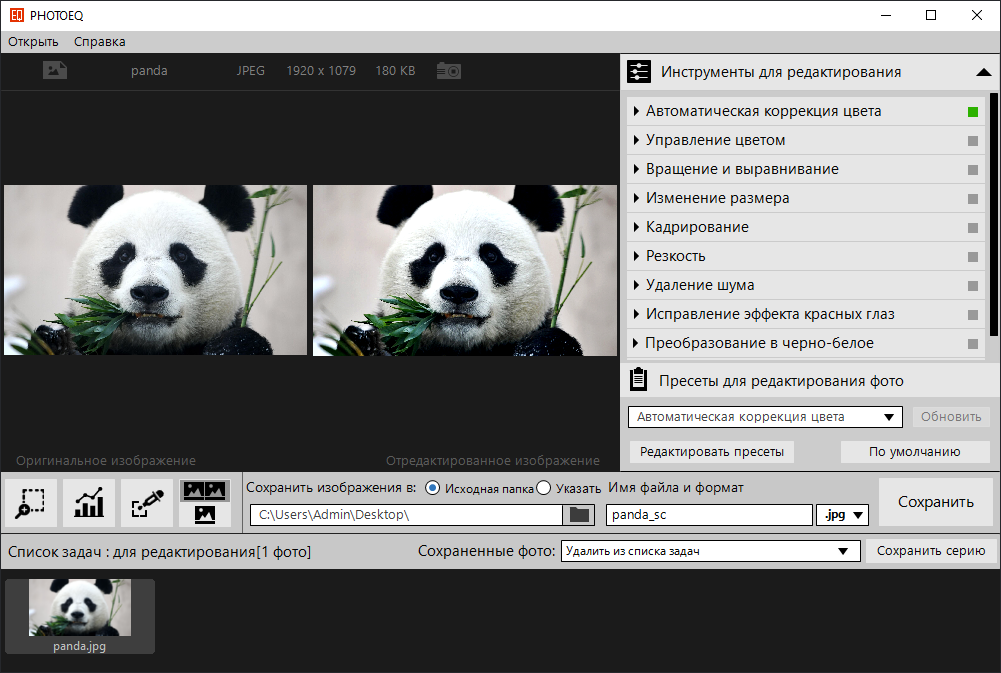Click the image file icon beside panda
This screenshot has width=1001, height=673.
click(x=55, y=71)
